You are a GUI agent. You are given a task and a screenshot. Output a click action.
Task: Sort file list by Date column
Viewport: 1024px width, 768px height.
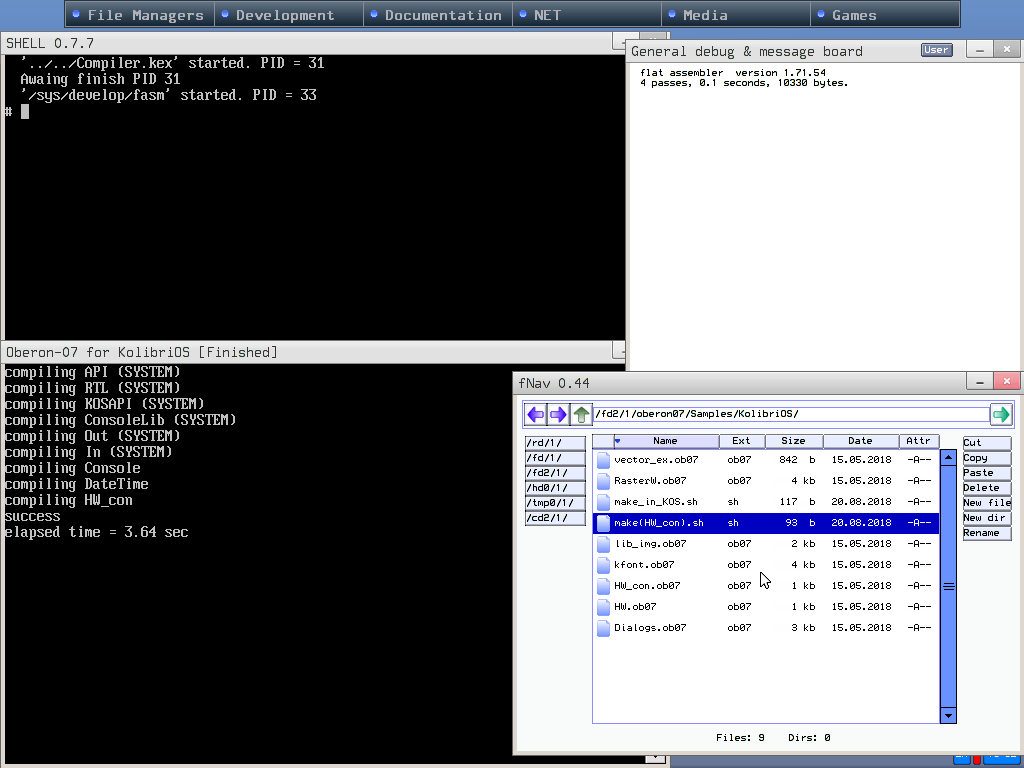point(860,441)
